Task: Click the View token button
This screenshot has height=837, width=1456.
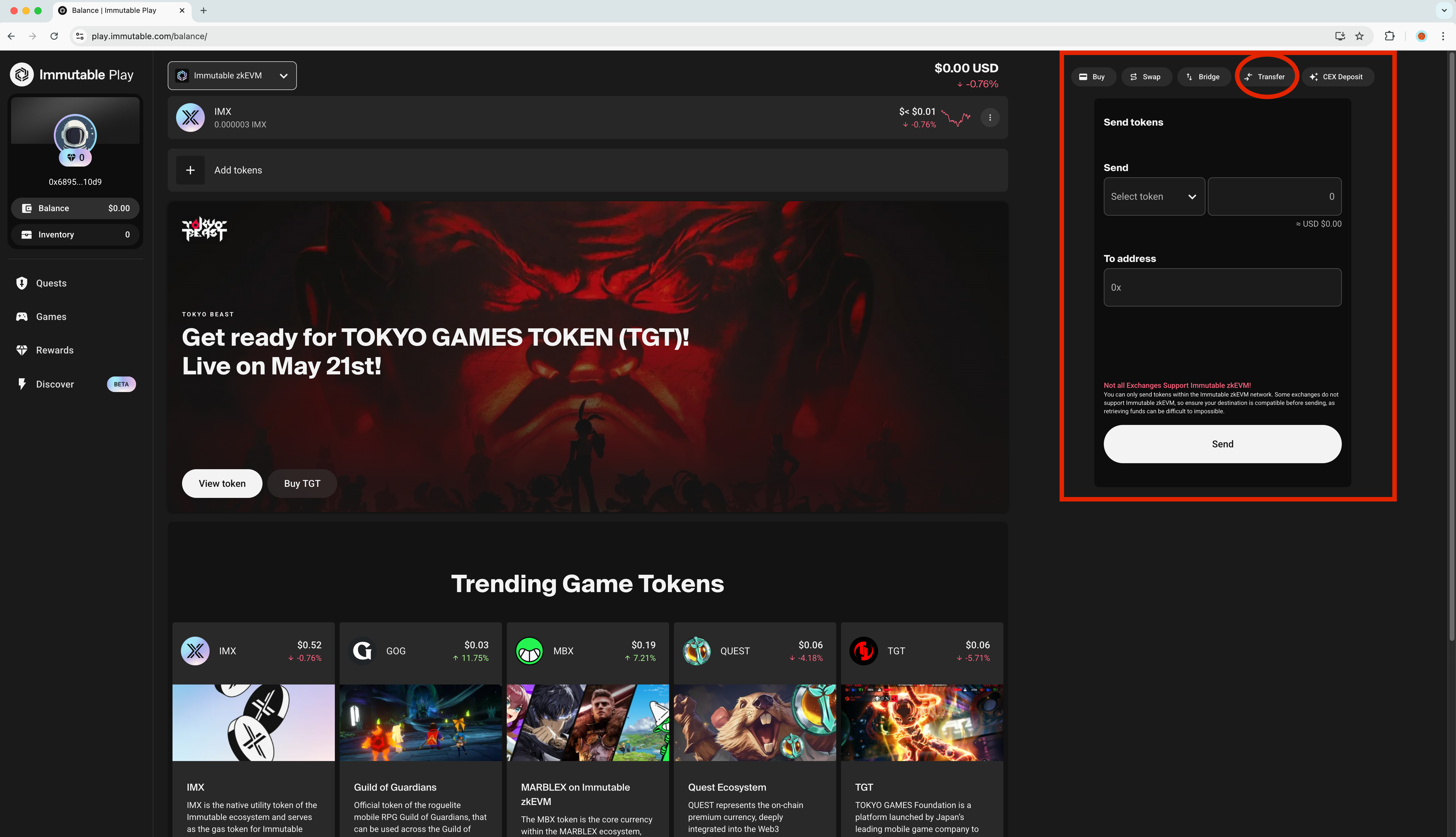Action: coord(222,484)
